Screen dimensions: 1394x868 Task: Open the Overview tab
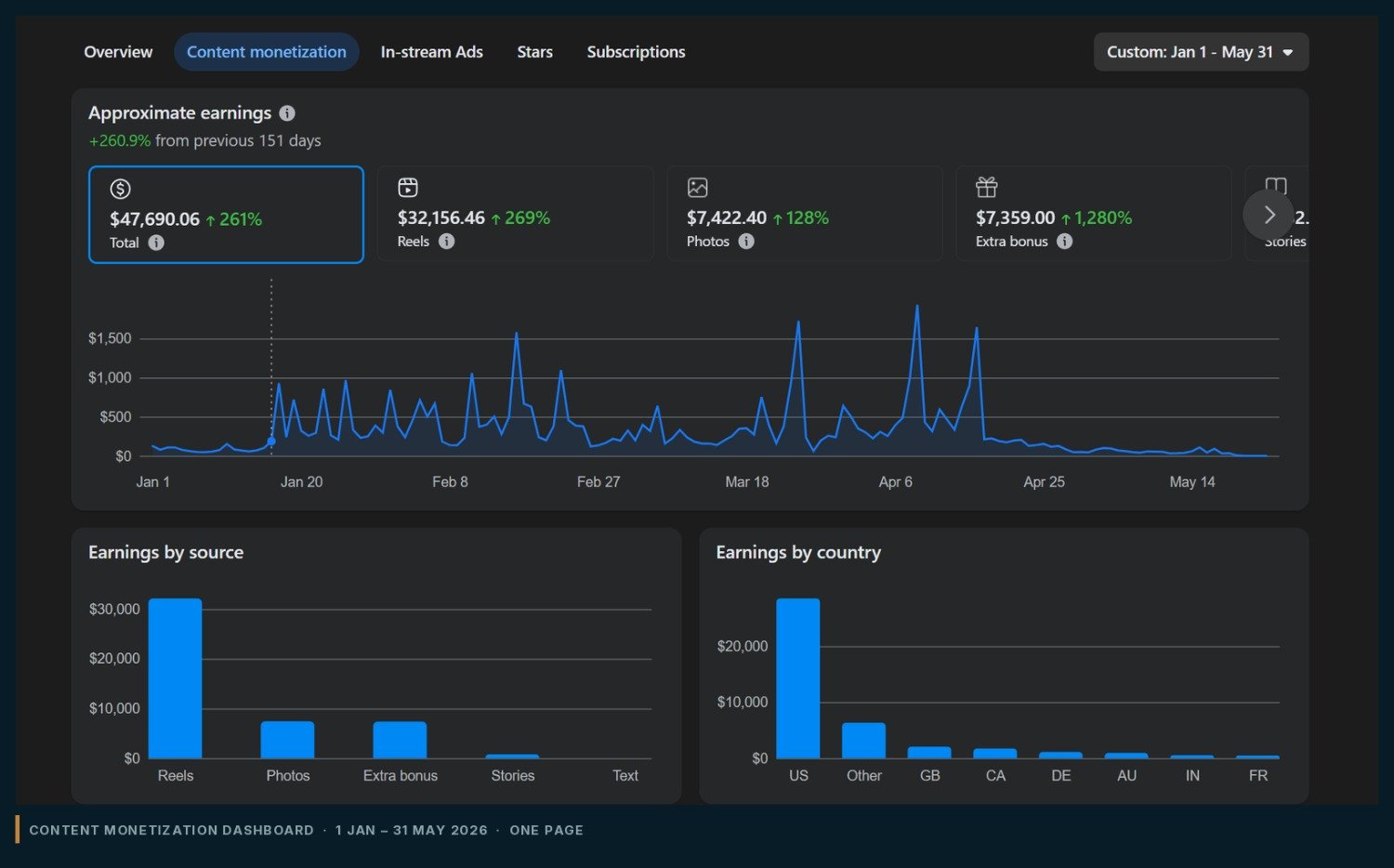[118, 52]
